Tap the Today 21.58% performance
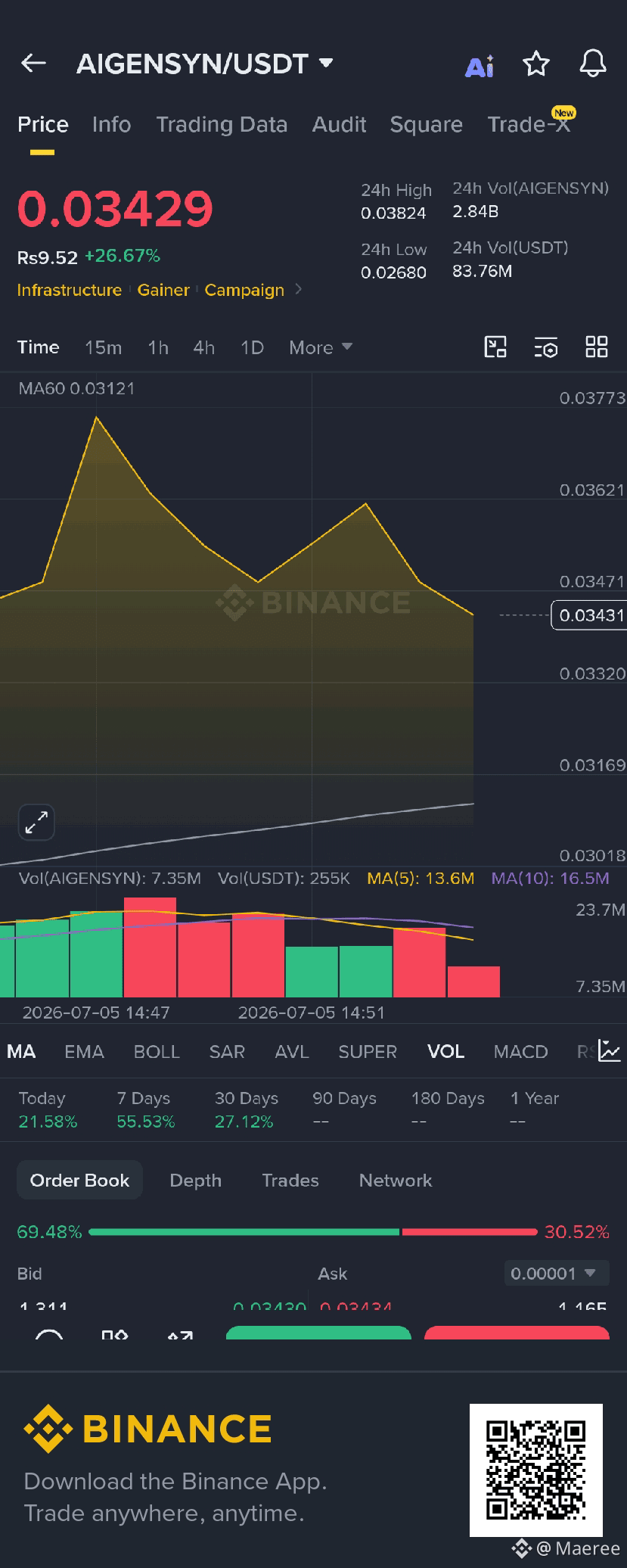627x1568 pixels. [48, 1109]
